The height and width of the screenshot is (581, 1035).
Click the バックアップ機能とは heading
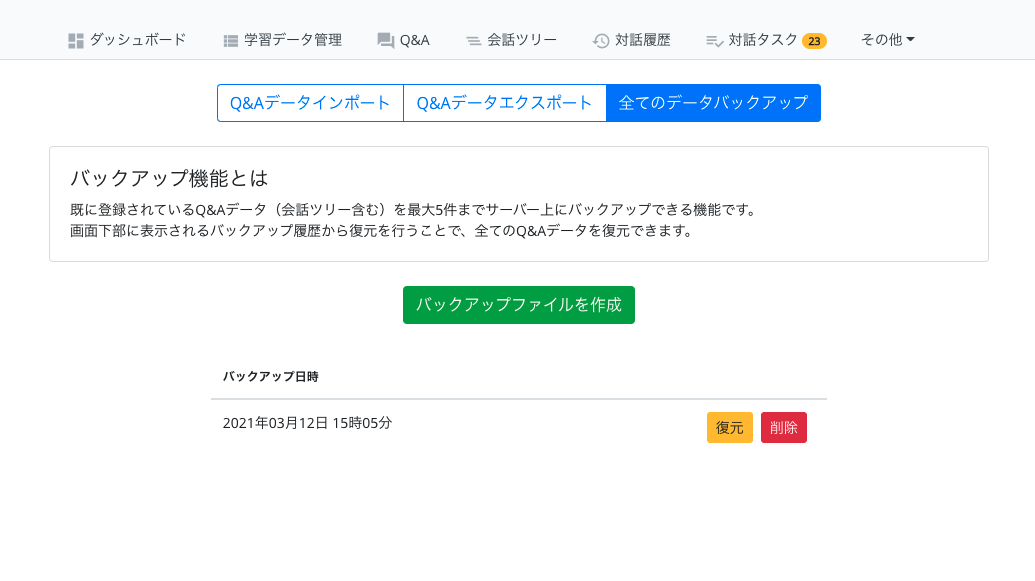pos(169,178)
